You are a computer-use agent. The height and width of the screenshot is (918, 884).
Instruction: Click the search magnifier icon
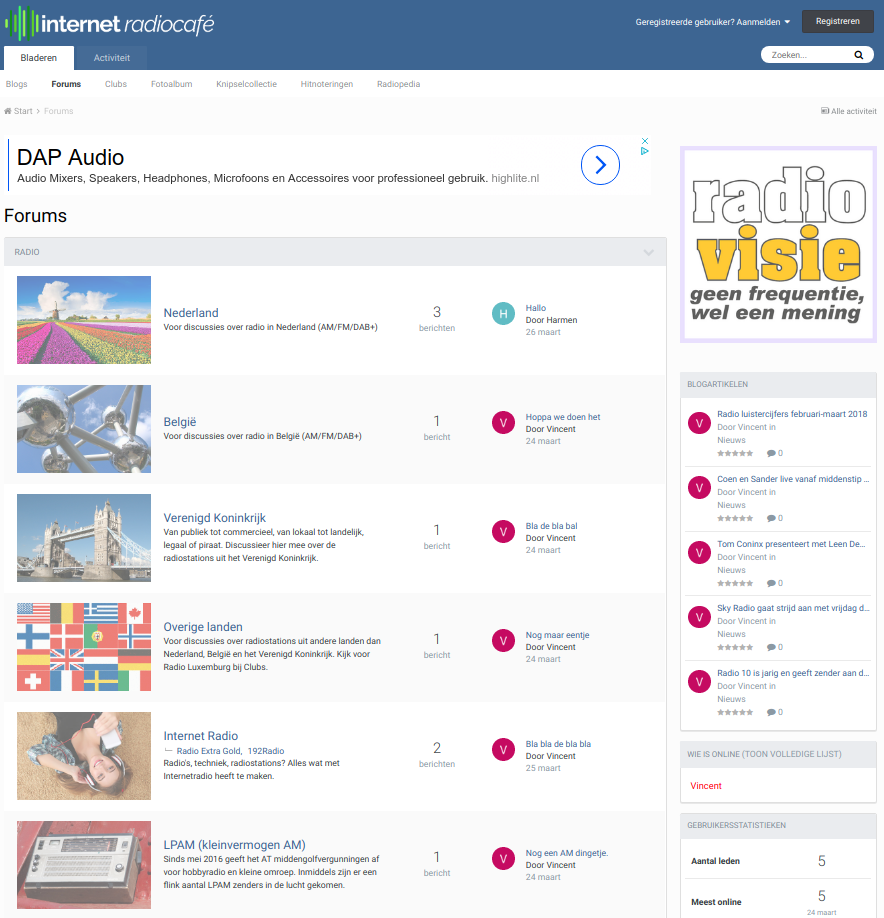click(858, 56)
